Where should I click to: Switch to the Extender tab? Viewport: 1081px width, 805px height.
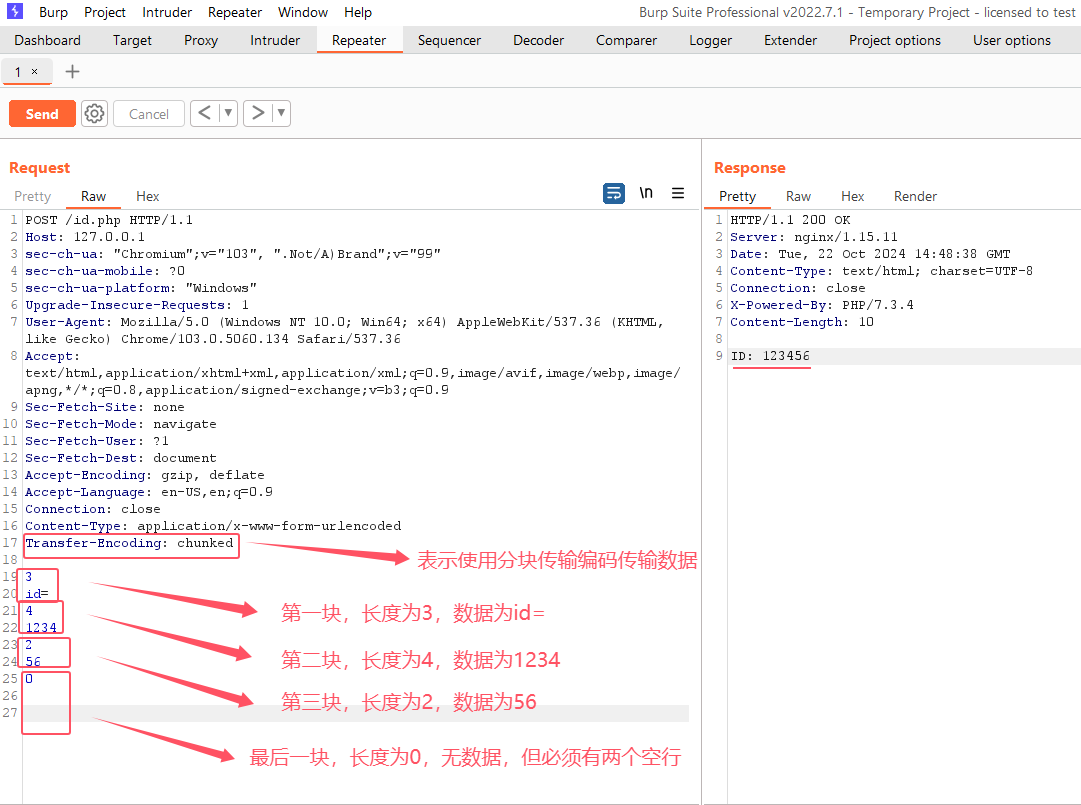(790, 41)
